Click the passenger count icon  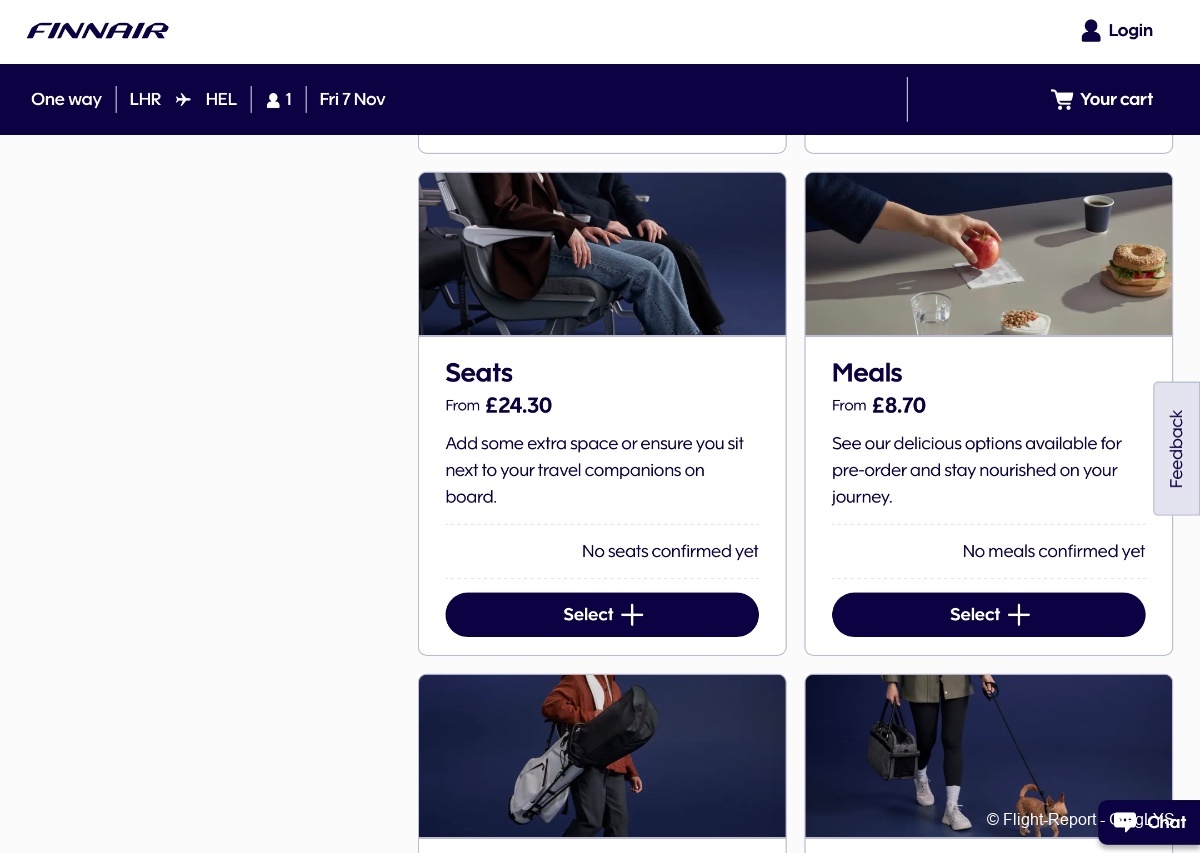273,100
